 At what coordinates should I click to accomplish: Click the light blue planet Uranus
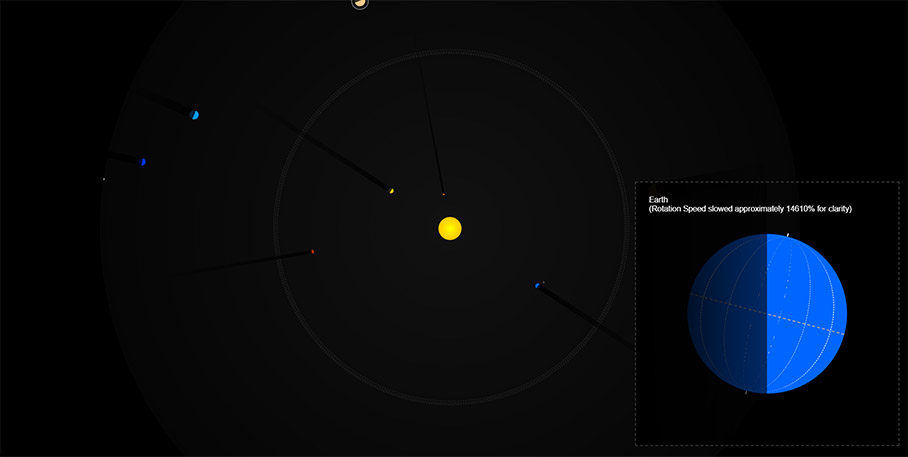coord(194,115)
